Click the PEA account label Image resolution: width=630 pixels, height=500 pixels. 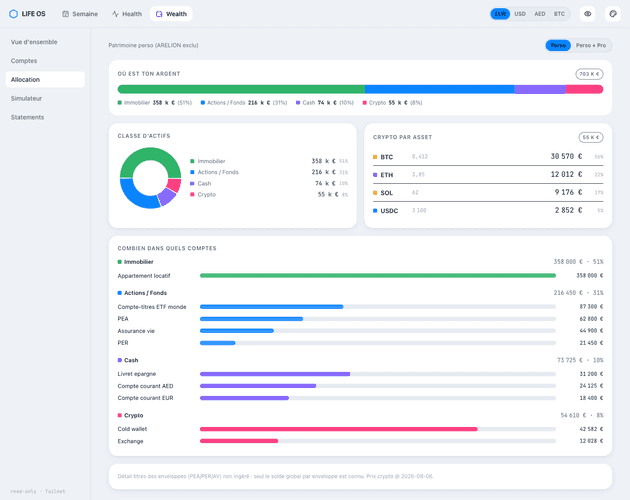(x=123, y=319)
